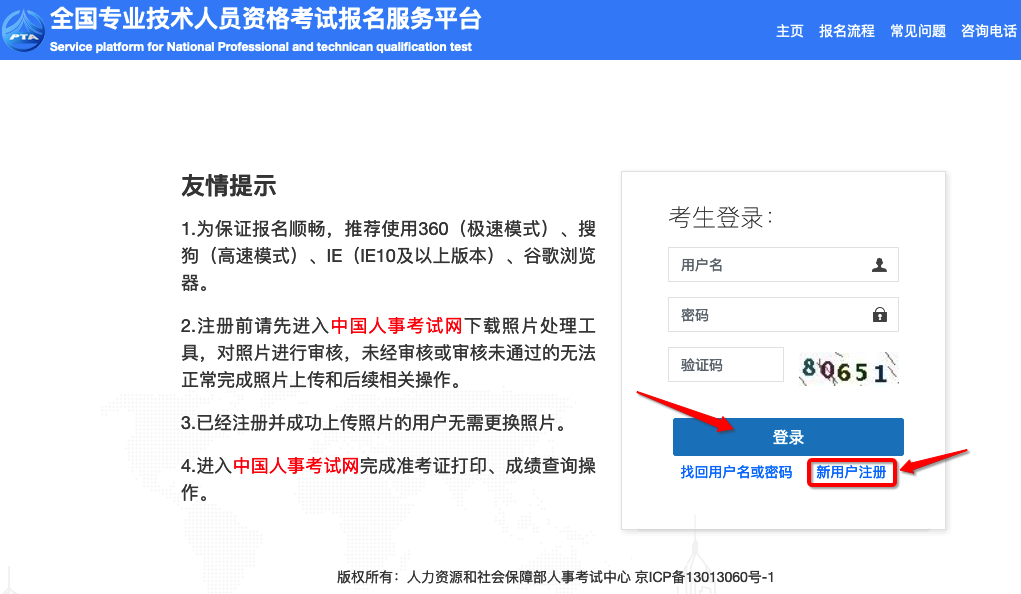Open the 找回用户名或密码 link
Screen dimensions: 1021x594
[x=736, y=472]
